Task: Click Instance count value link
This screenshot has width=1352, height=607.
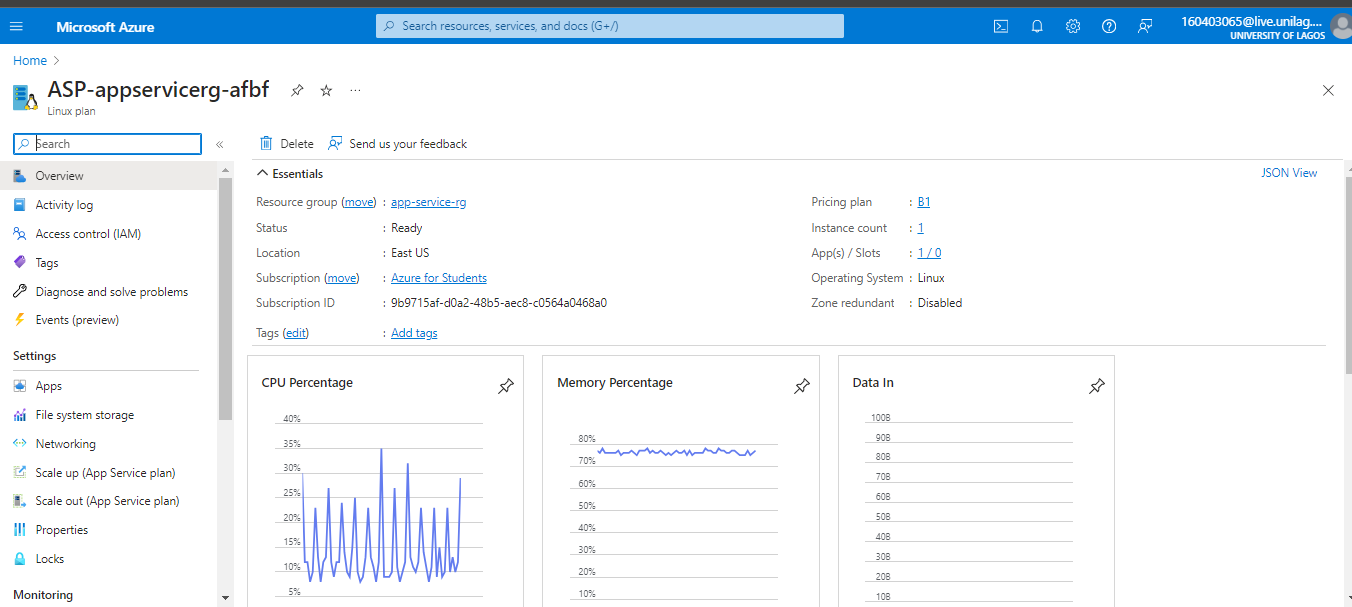Action: [x=921, y=228]
